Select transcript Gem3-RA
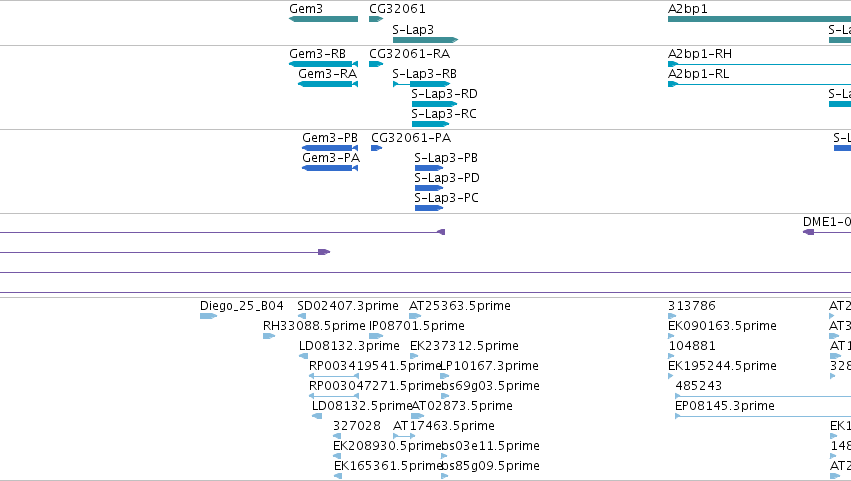The height and width of the screenshot is (481, 851). 328,84
